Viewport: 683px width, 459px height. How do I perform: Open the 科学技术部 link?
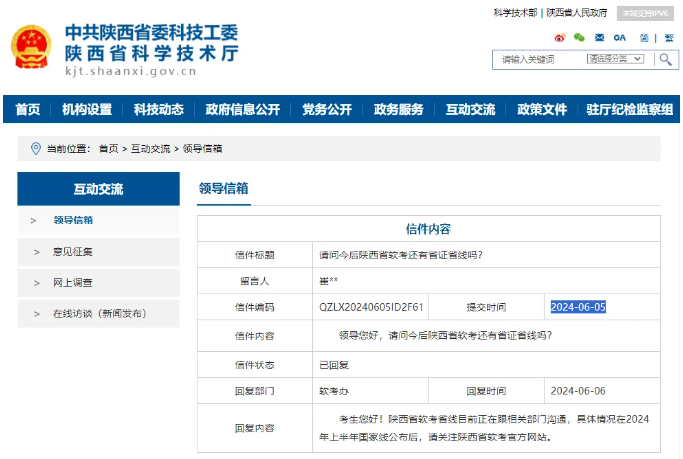515,13
